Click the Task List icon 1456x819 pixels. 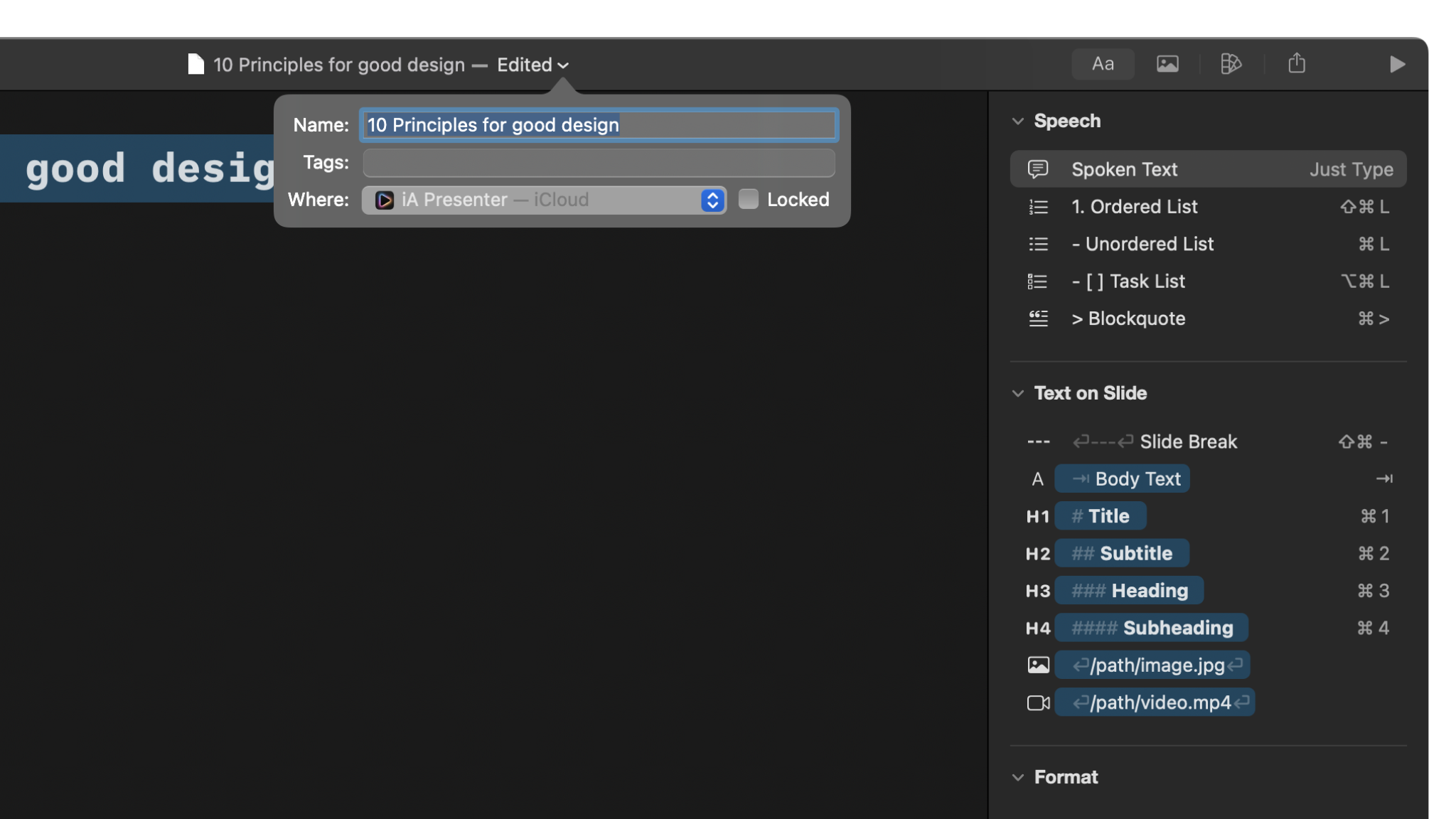click(x=1038, y=282)
